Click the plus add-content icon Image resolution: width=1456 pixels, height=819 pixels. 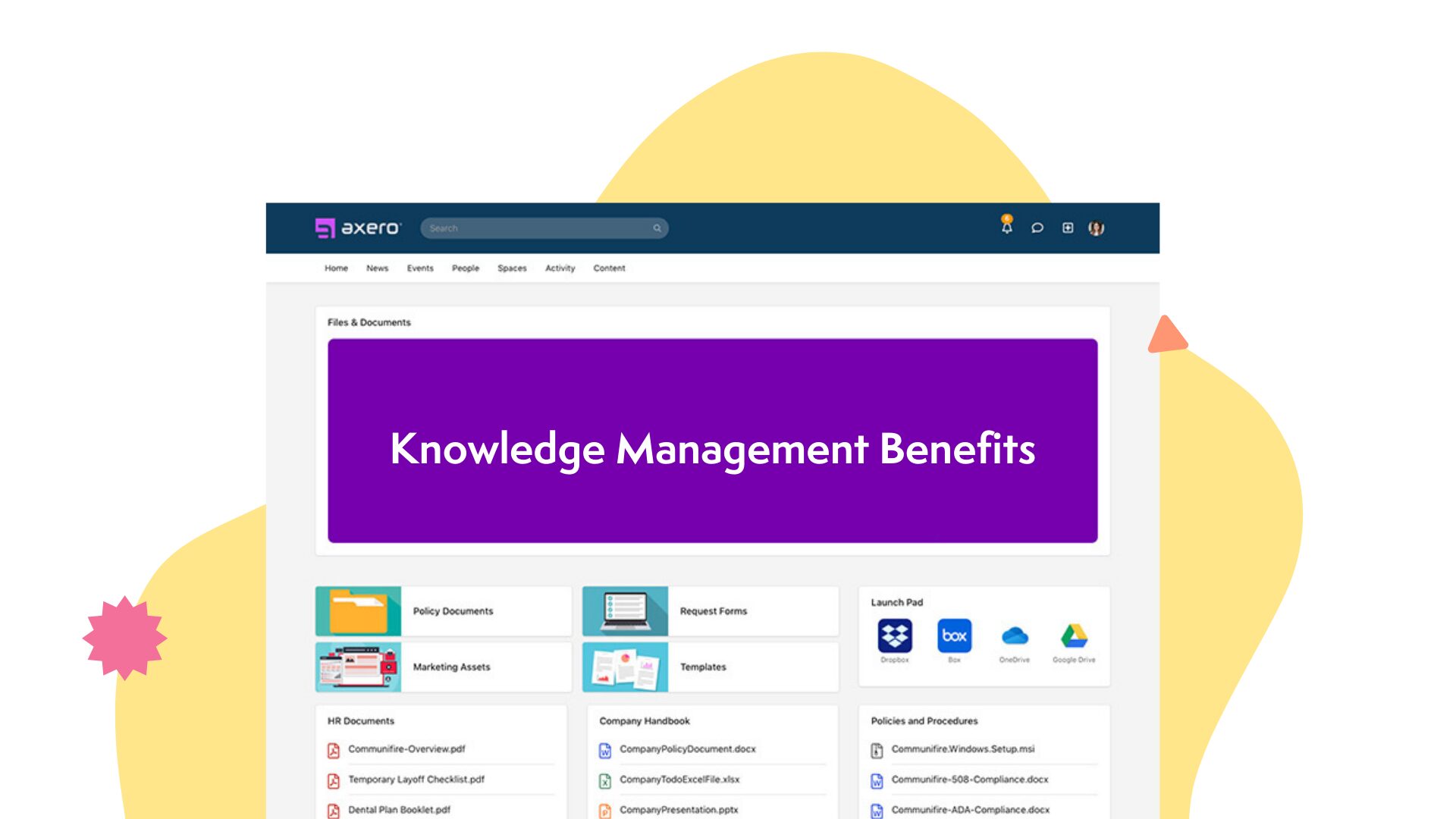coord(1067,227)
